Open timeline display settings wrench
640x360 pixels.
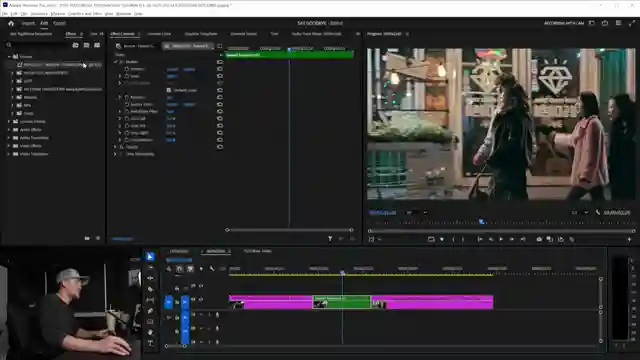coord(212,269)
